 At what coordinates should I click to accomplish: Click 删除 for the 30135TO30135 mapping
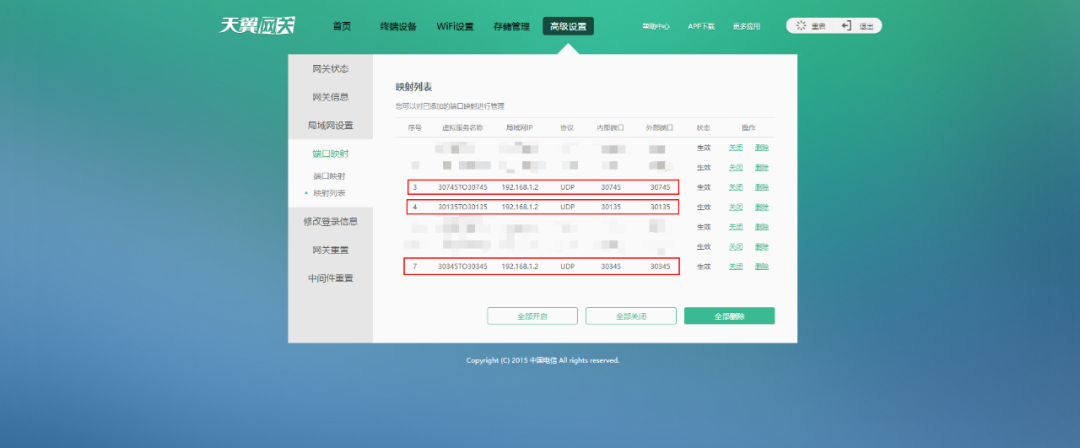click(x=762, y=207)
